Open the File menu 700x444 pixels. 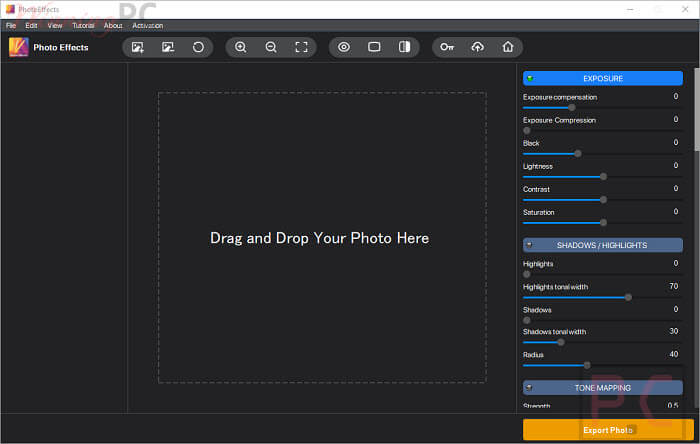click(11, 25)
